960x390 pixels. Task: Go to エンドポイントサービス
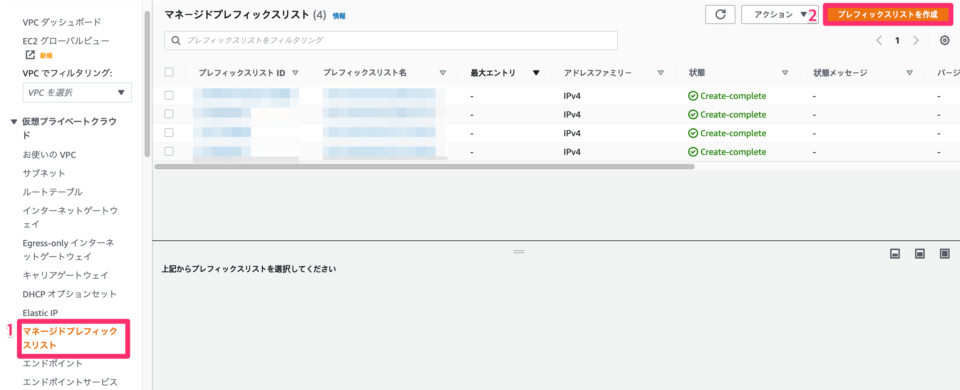click(x=70, y=383)
